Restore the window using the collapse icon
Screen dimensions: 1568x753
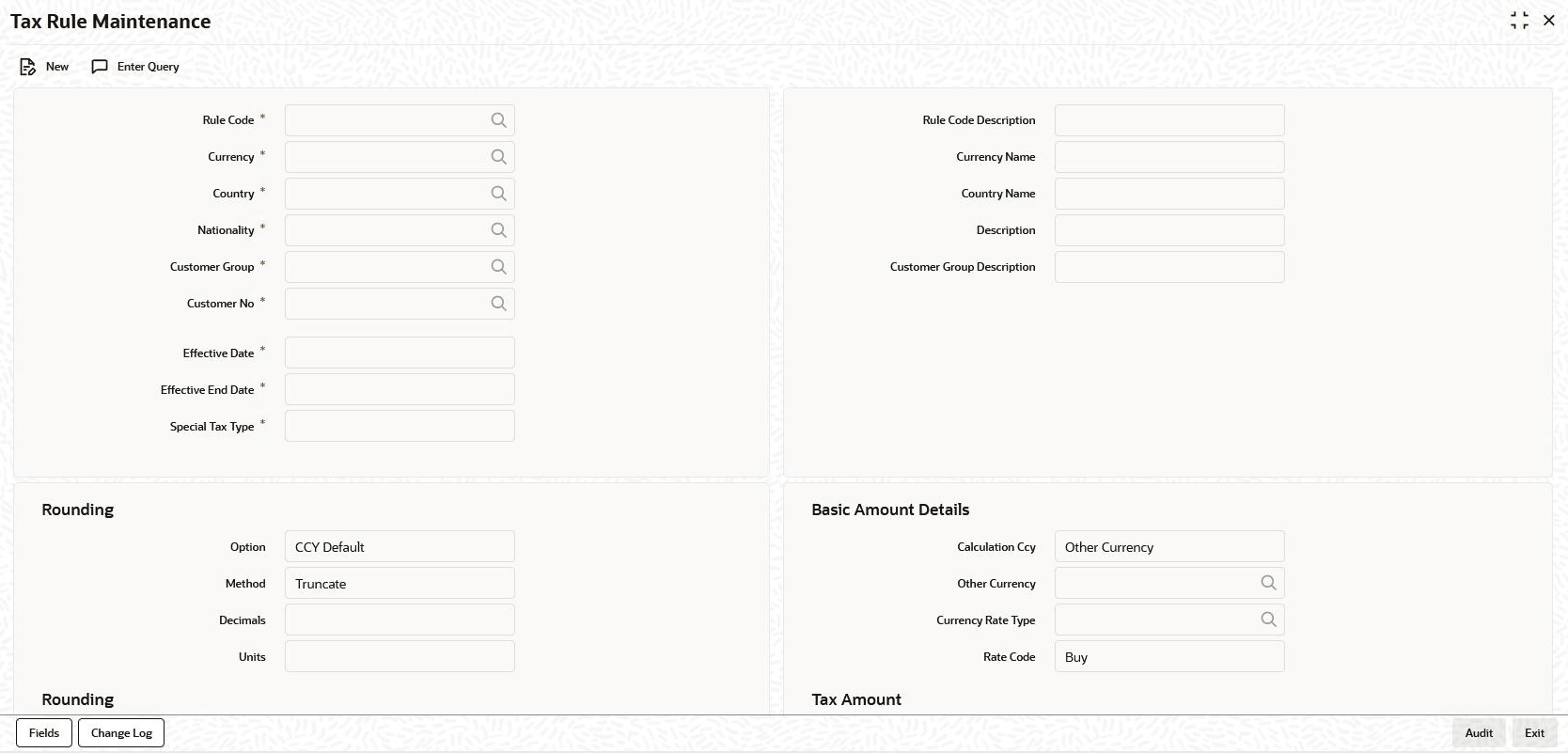point(1519,21)
